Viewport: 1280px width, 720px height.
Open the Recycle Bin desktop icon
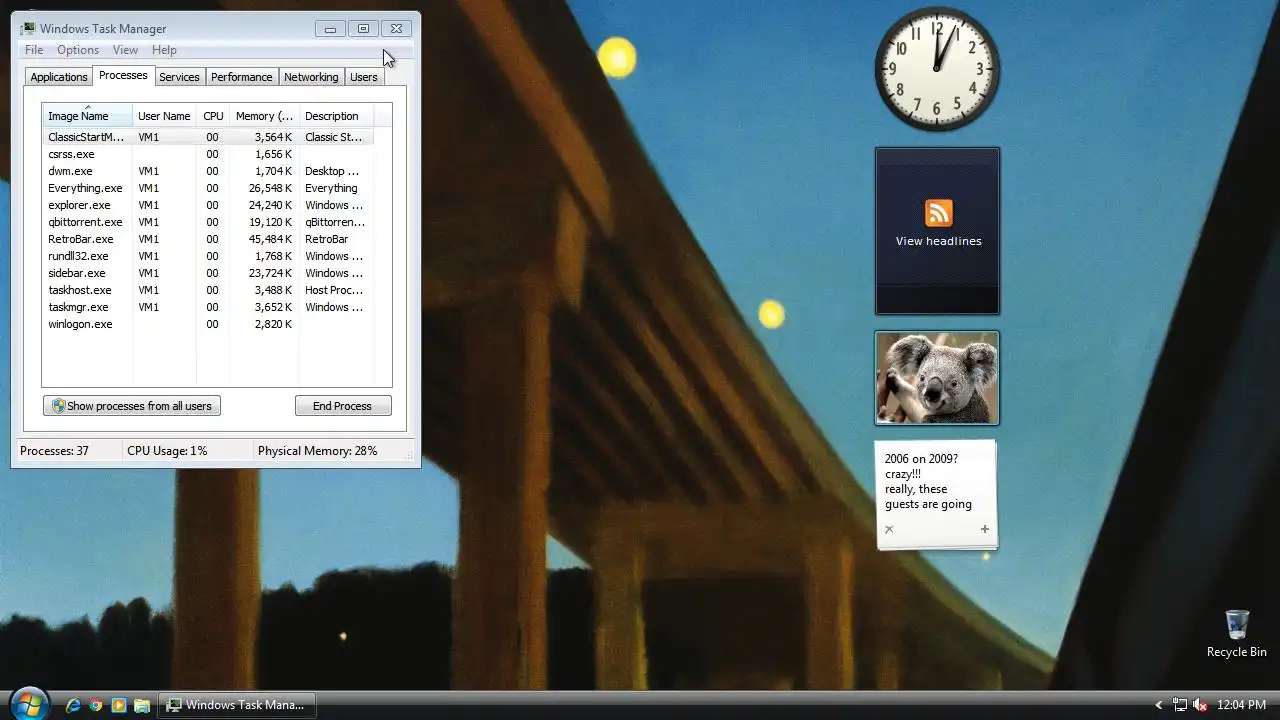click(1236, 634)
